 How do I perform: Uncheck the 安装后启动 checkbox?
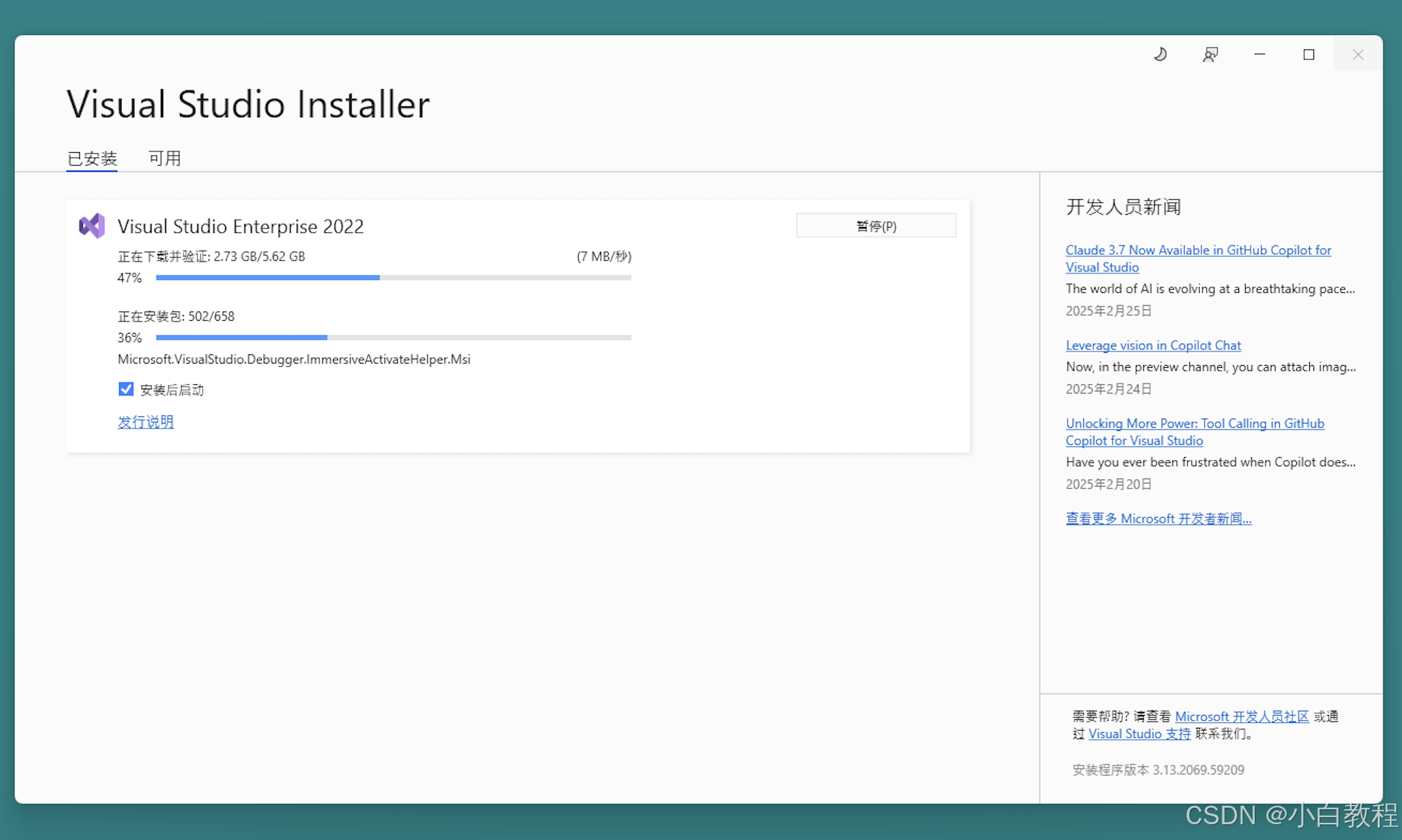point(126,389)
